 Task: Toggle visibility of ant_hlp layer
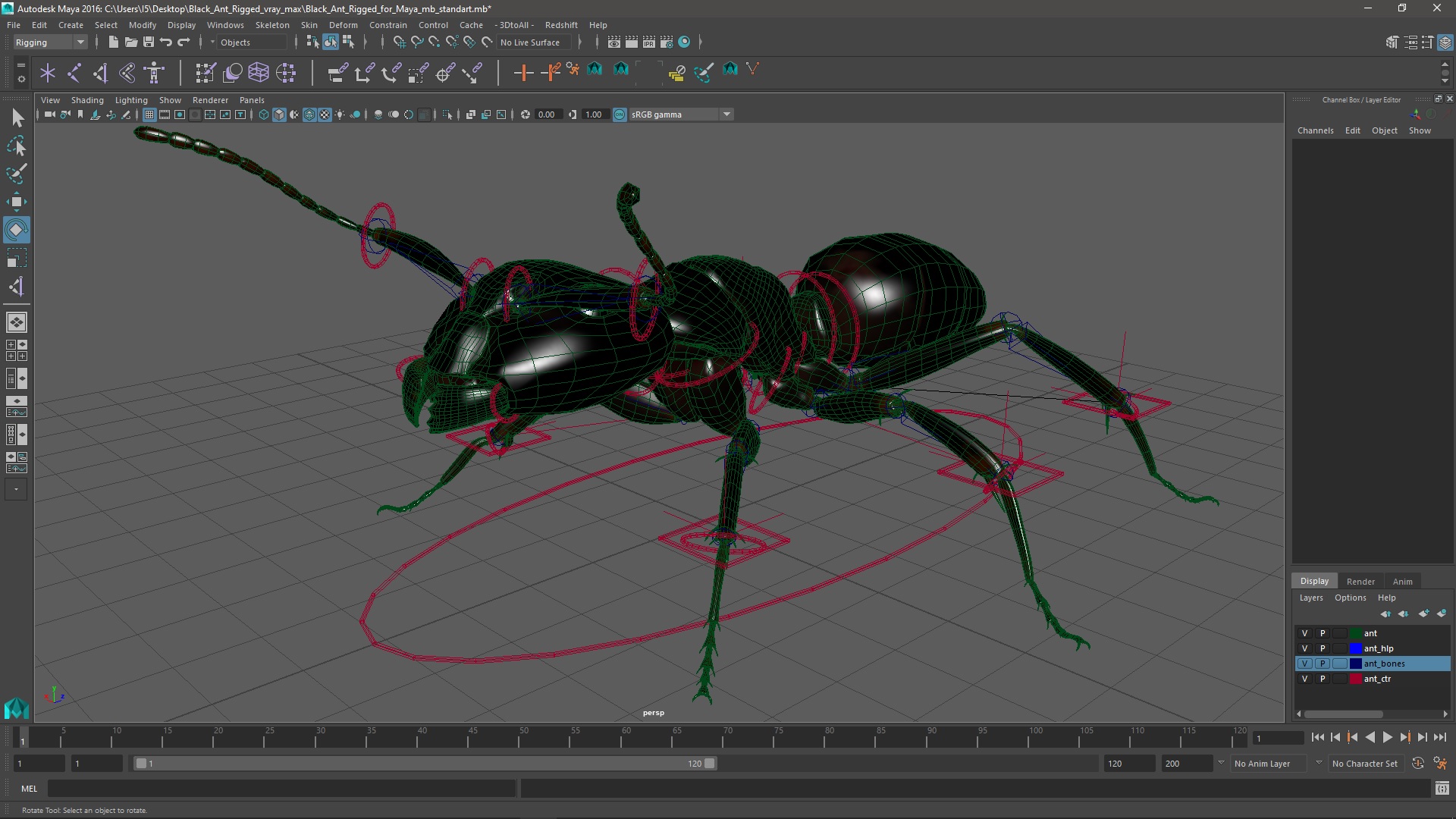tap(1306, 648)
